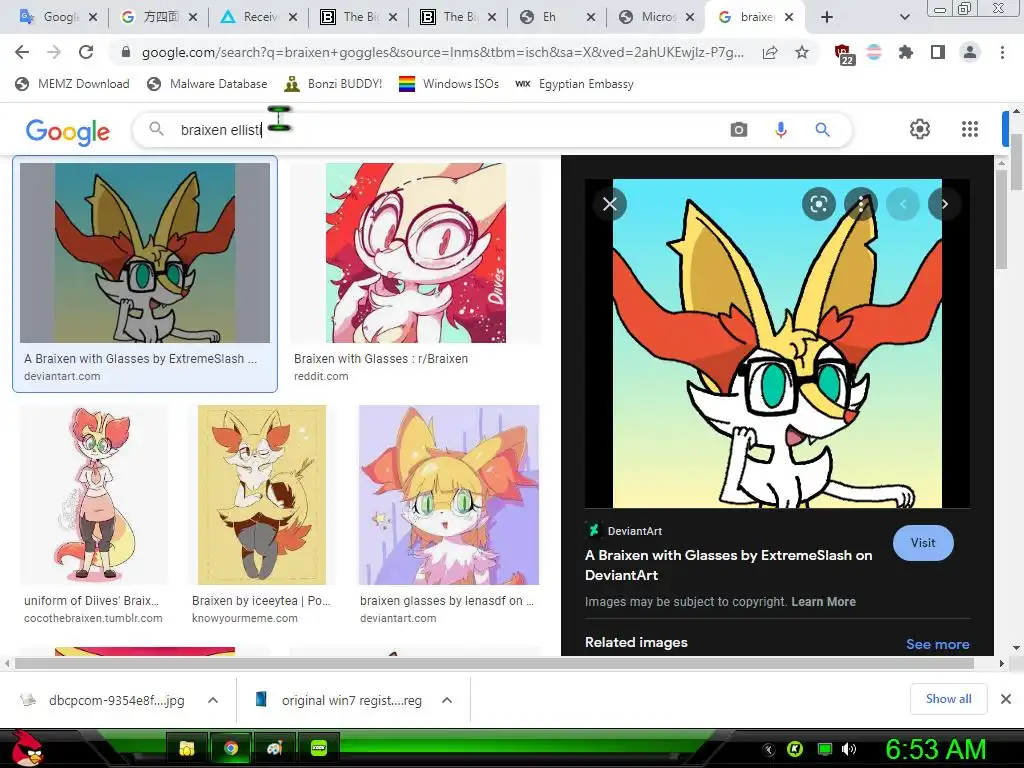Show all downloads

[948, 699]
